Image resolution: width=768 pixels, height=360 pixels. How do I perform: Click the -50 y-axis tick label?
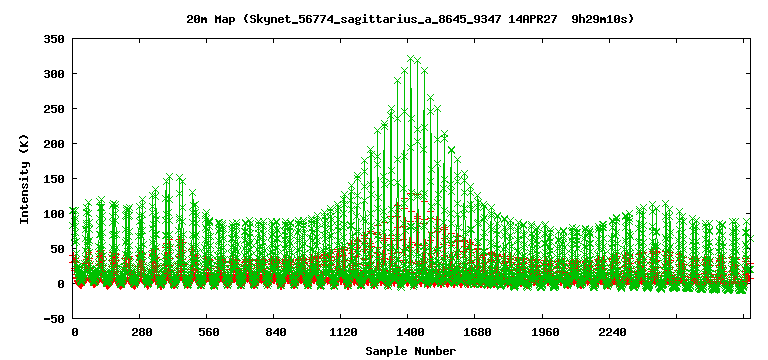[55, 319]
